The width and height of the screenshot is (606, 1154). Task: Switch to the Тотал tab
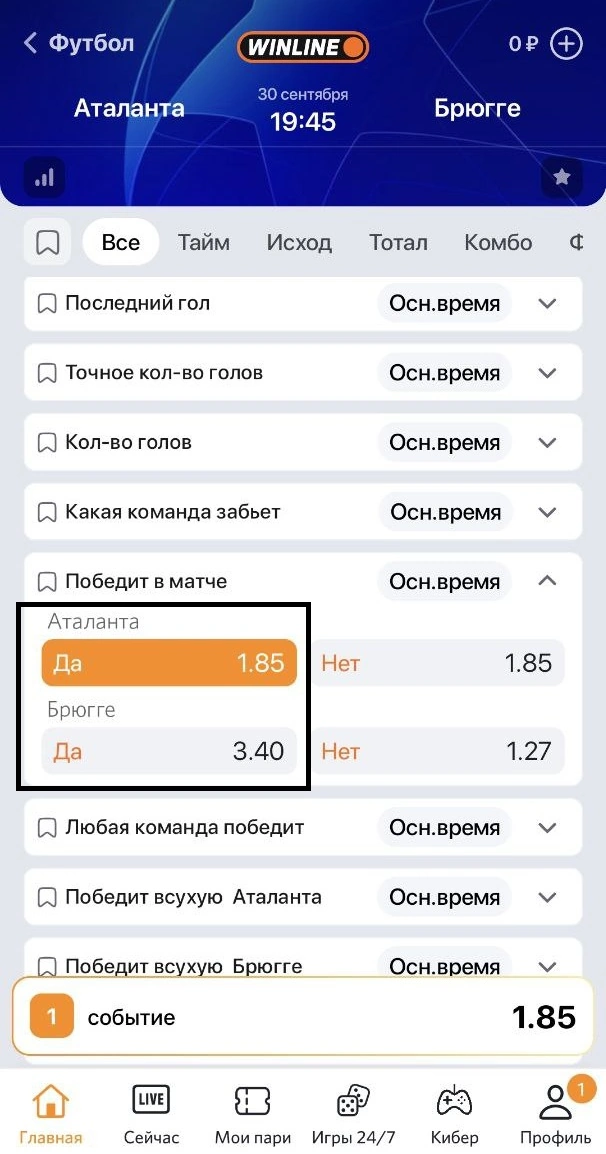click(x=398, y=243)
